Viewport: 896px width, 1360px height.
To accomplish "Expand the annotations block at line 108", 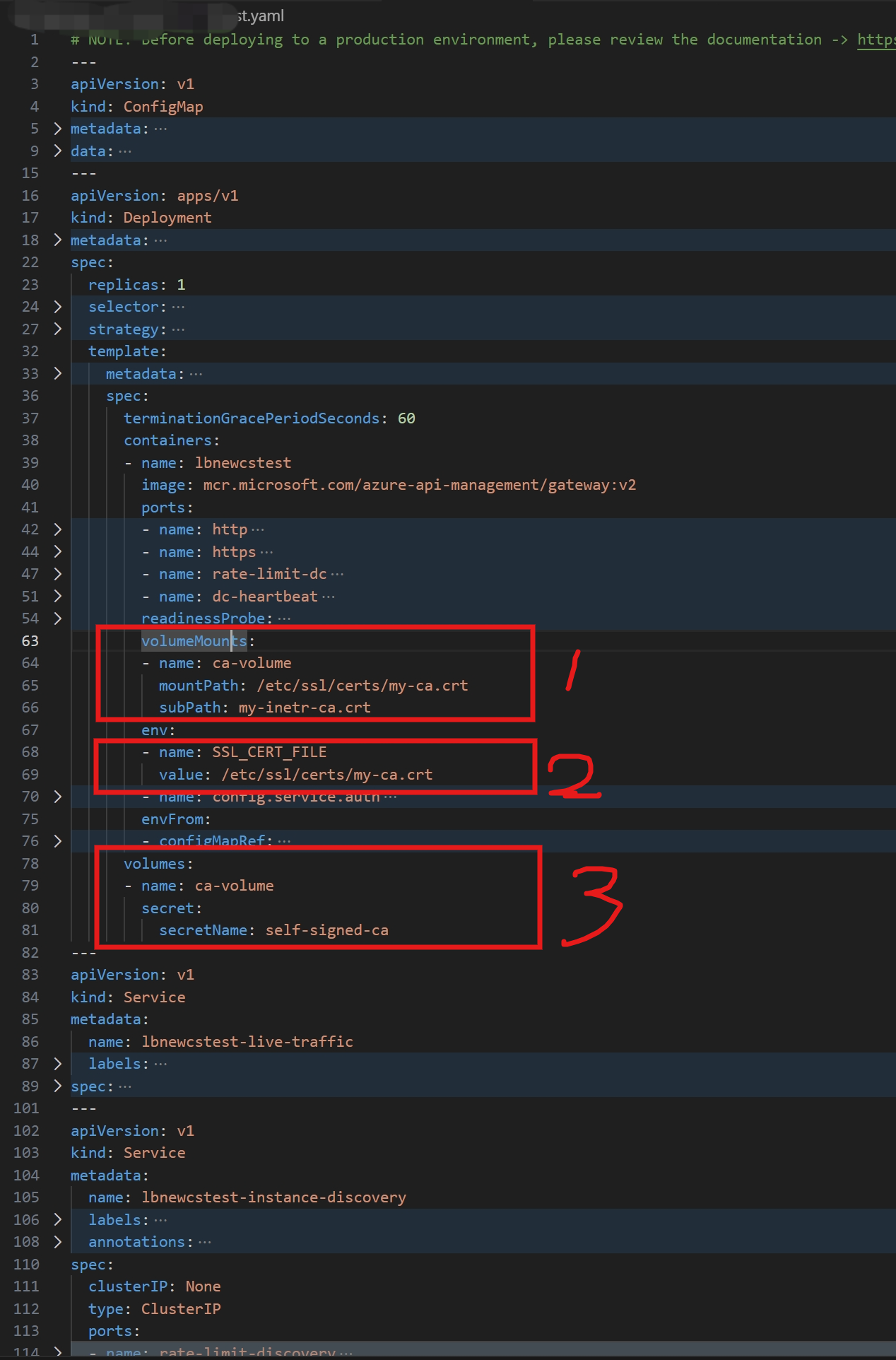I will pos(58,1242).
